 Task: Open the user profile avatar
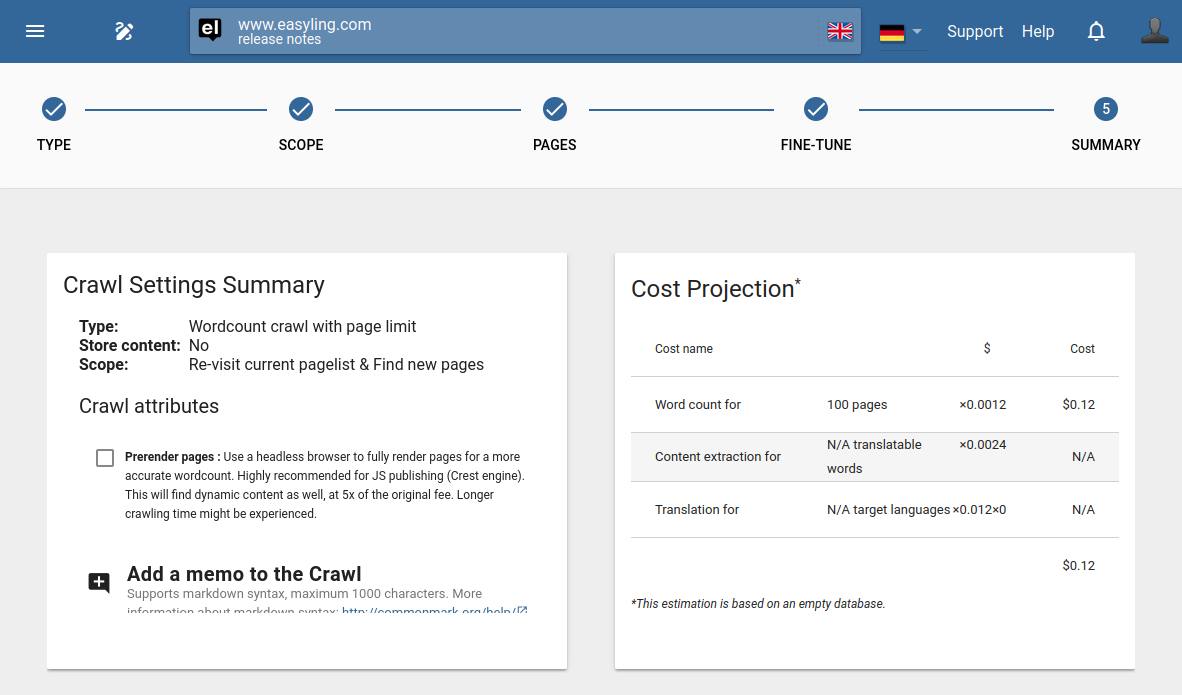(1155, 31)
